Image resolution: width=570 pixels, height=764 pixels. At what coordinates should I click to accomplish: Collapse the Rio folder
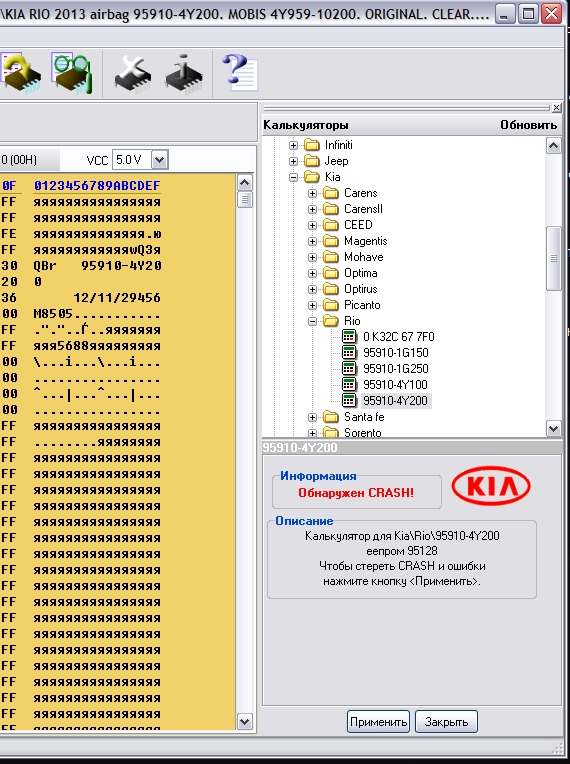point(313,322)
